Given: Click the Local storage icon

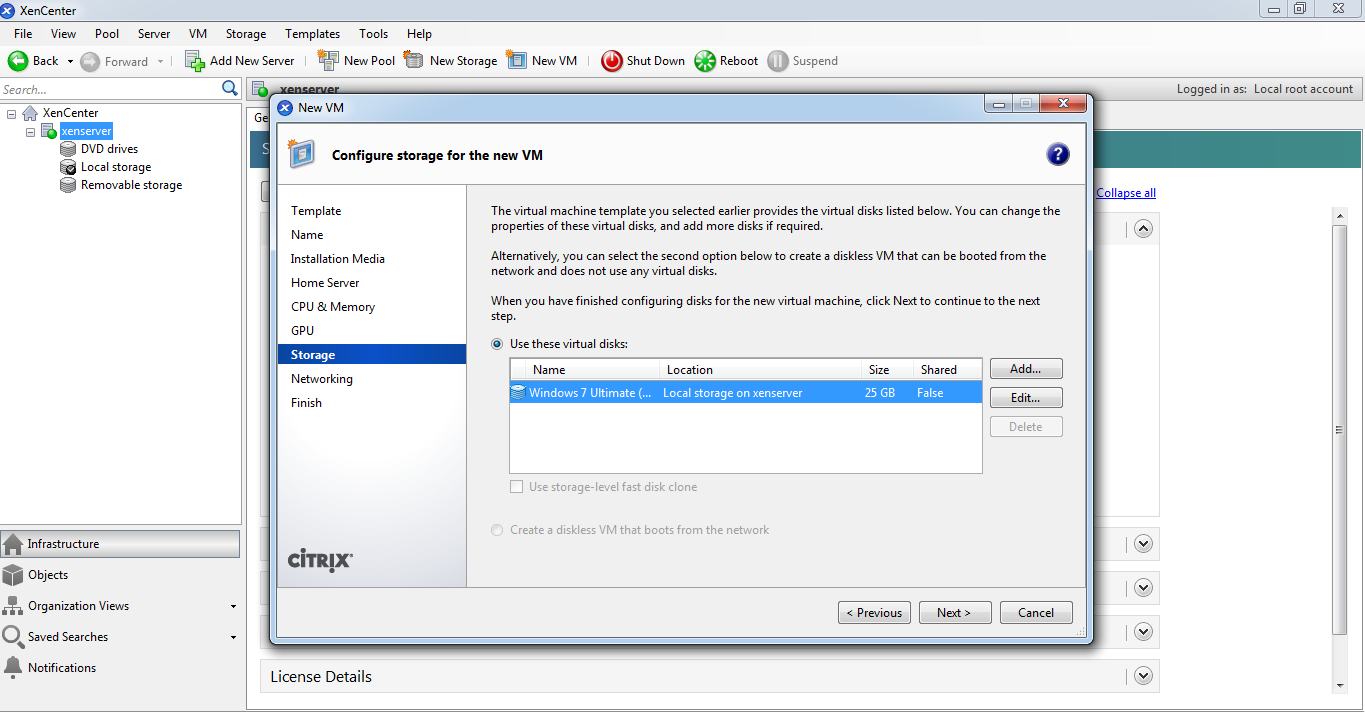Looking at the screenshot, I should [x=68, y=167].
